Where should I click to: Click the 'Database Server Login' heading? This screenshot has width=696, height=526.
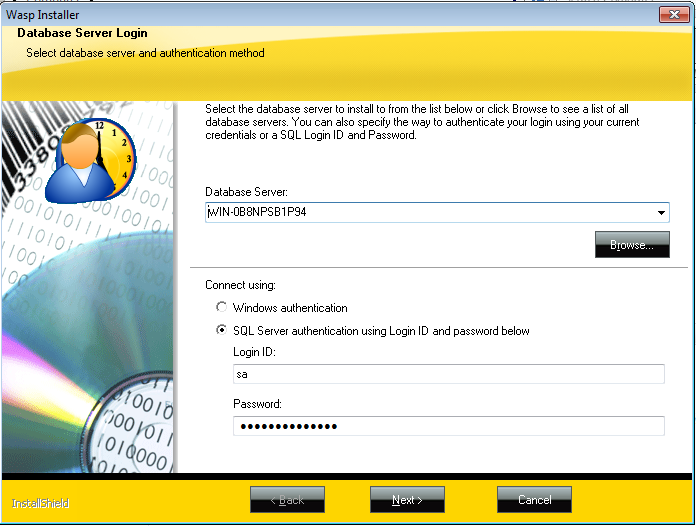click(82, 33)
